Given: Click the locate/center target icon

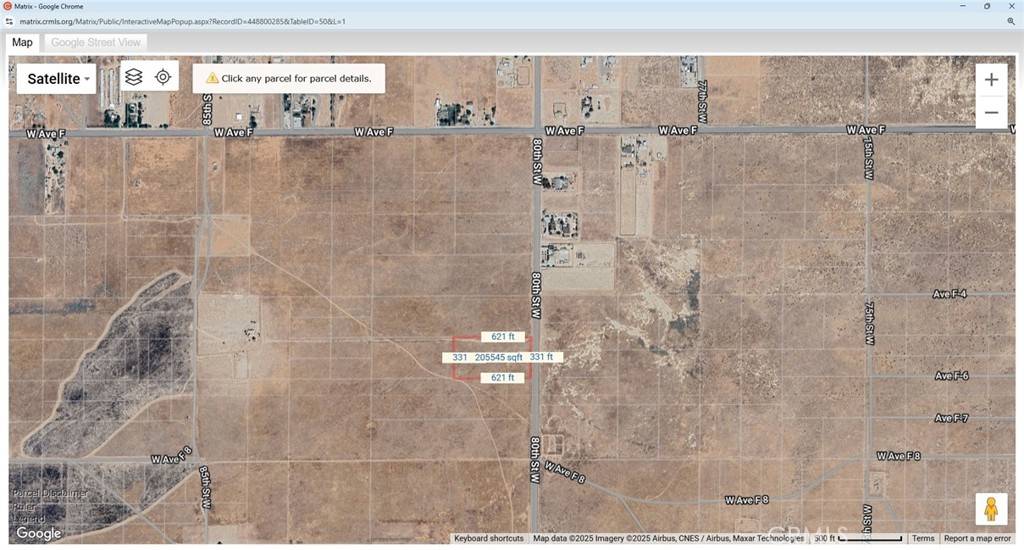Looking at the screenshot, I should (x=163, y=77).
